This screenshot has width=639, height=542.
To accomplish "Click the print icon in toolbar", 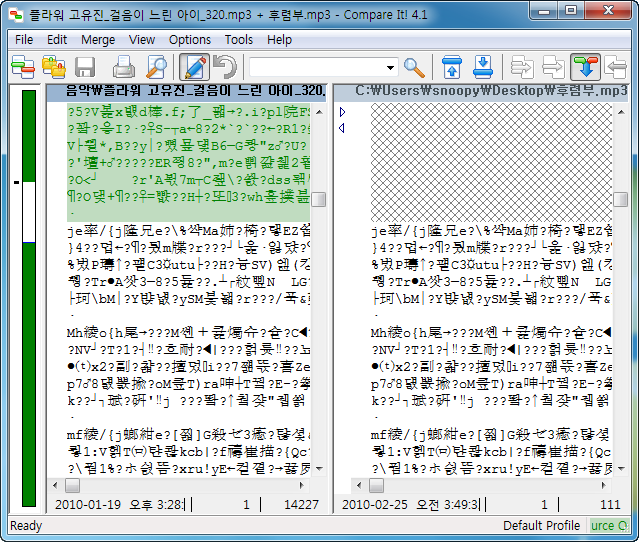I will coord(124,68).
